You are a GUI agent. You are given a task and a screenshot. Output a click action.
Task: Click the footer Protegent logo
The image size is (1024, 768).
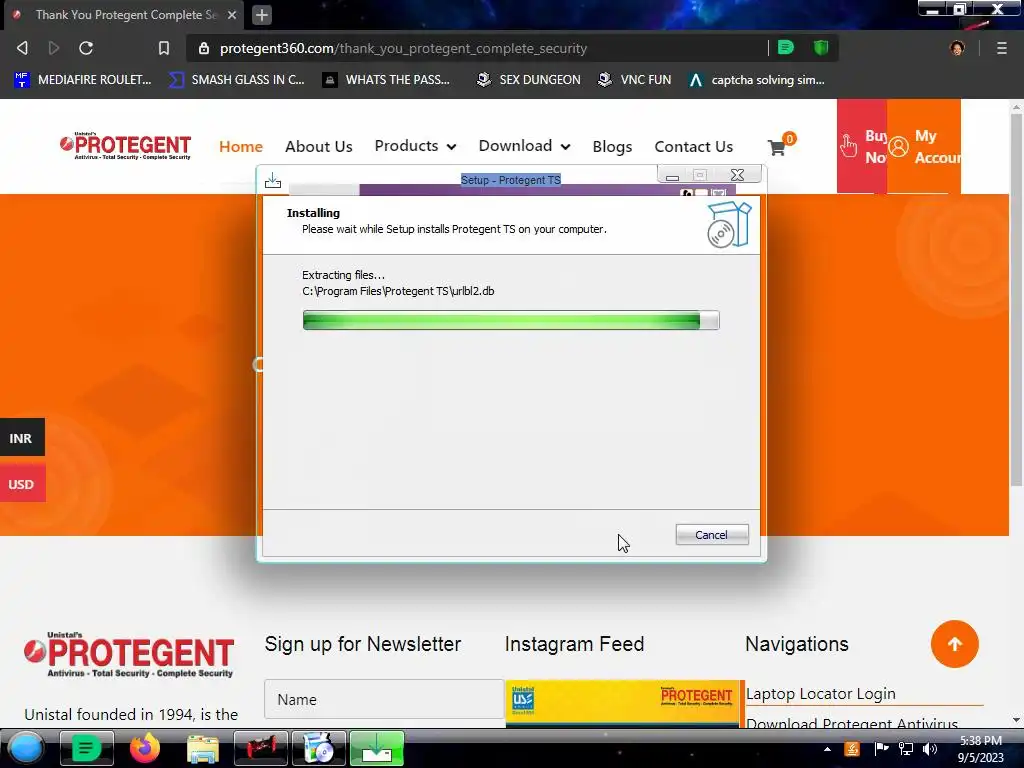(x=128, y=655)
